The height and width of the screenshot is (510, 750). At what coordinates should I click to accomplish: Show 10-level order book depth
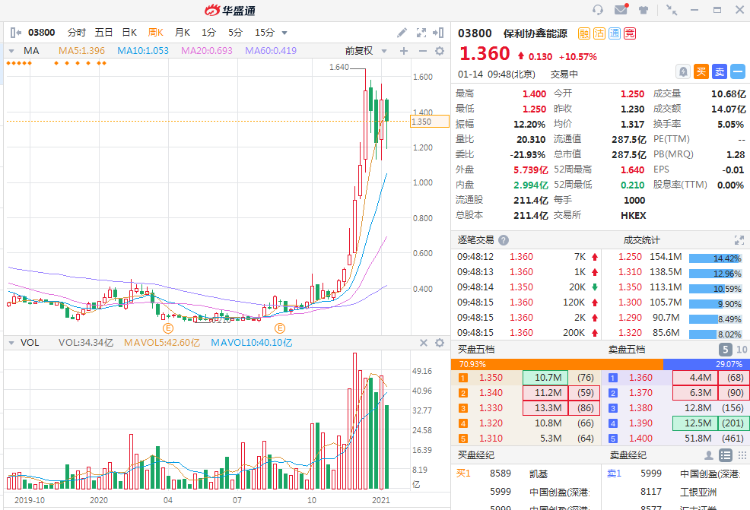pos(741,350)
